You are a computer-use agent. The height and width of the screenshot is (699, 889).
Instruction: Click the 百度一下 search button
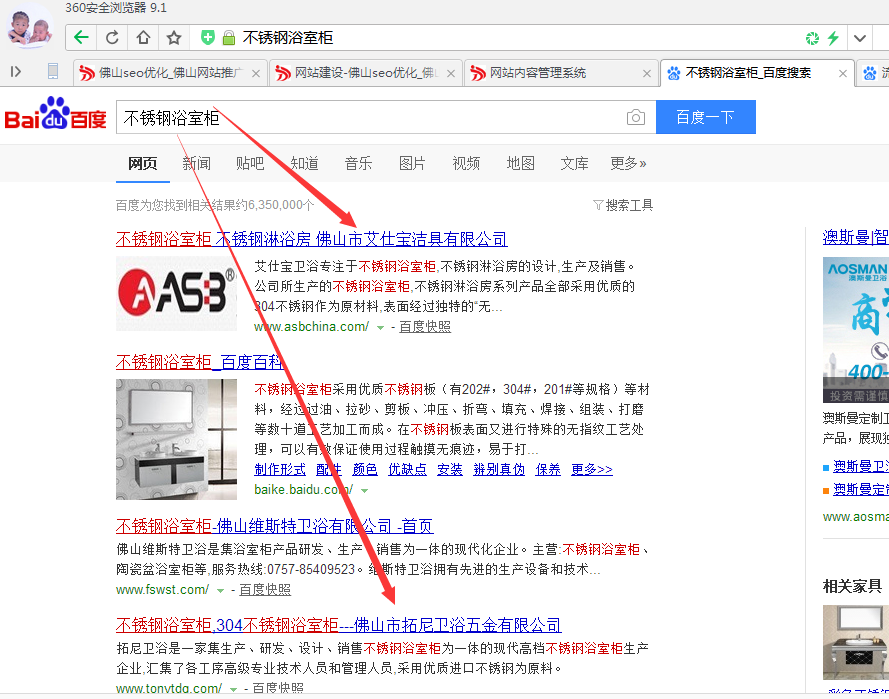705,117
